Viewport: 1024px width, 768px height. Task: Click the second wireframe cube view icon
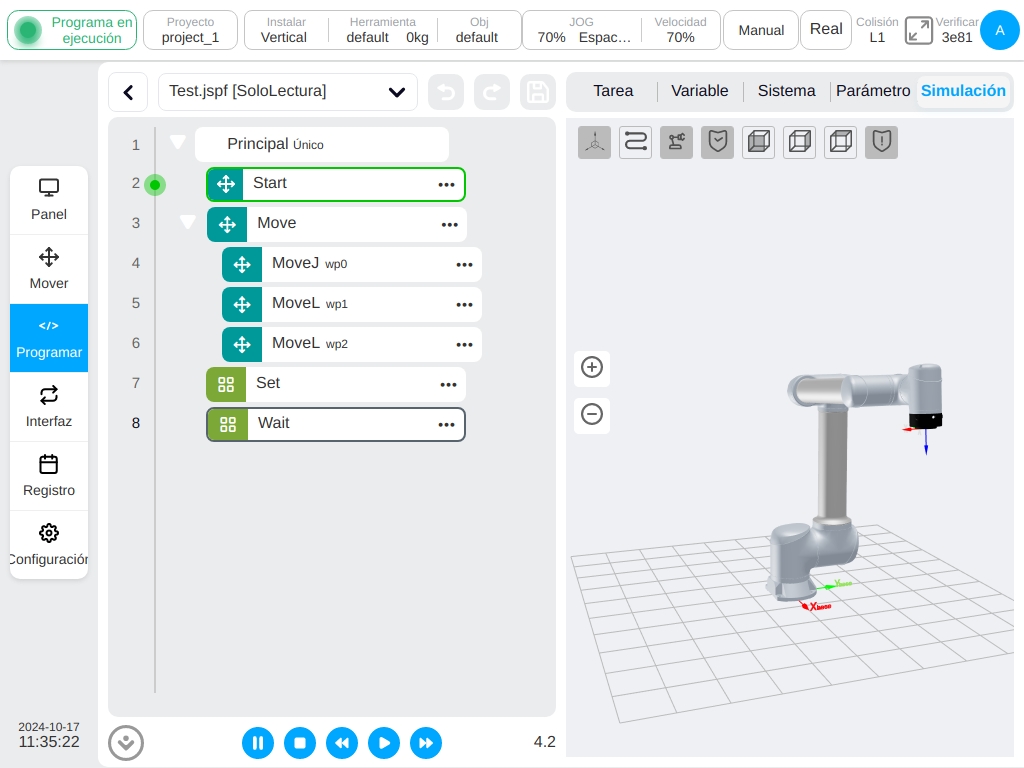click(x=800, y=142)
